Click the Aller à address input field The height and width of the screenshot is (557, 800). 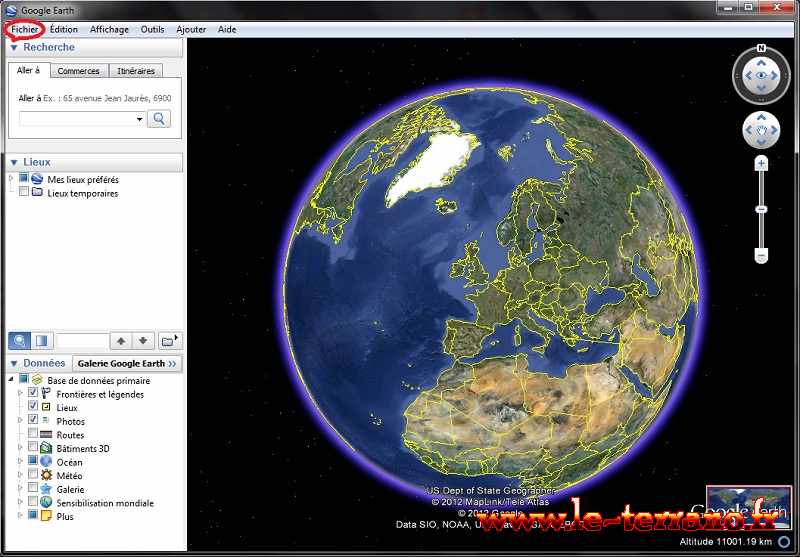point(82,119)
